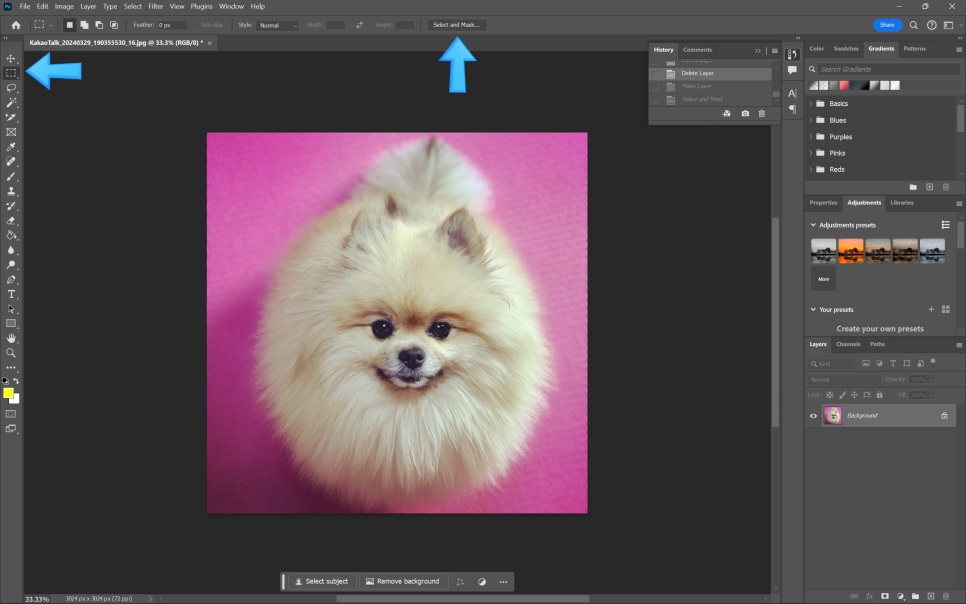
Task: Click the blue Share button
Action: click(x=888, y=25)
